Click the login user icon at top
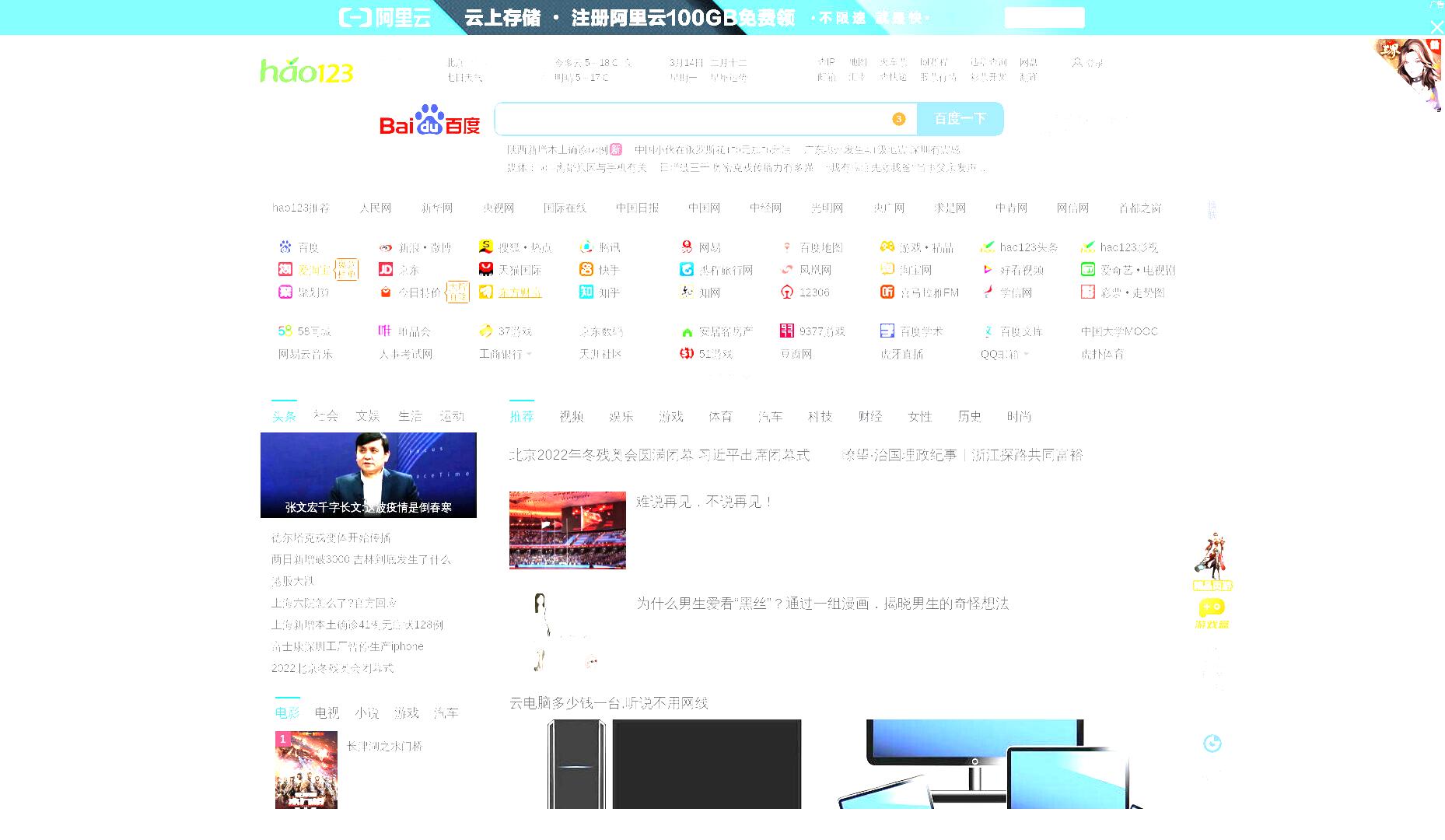 tap(1077, 62)
